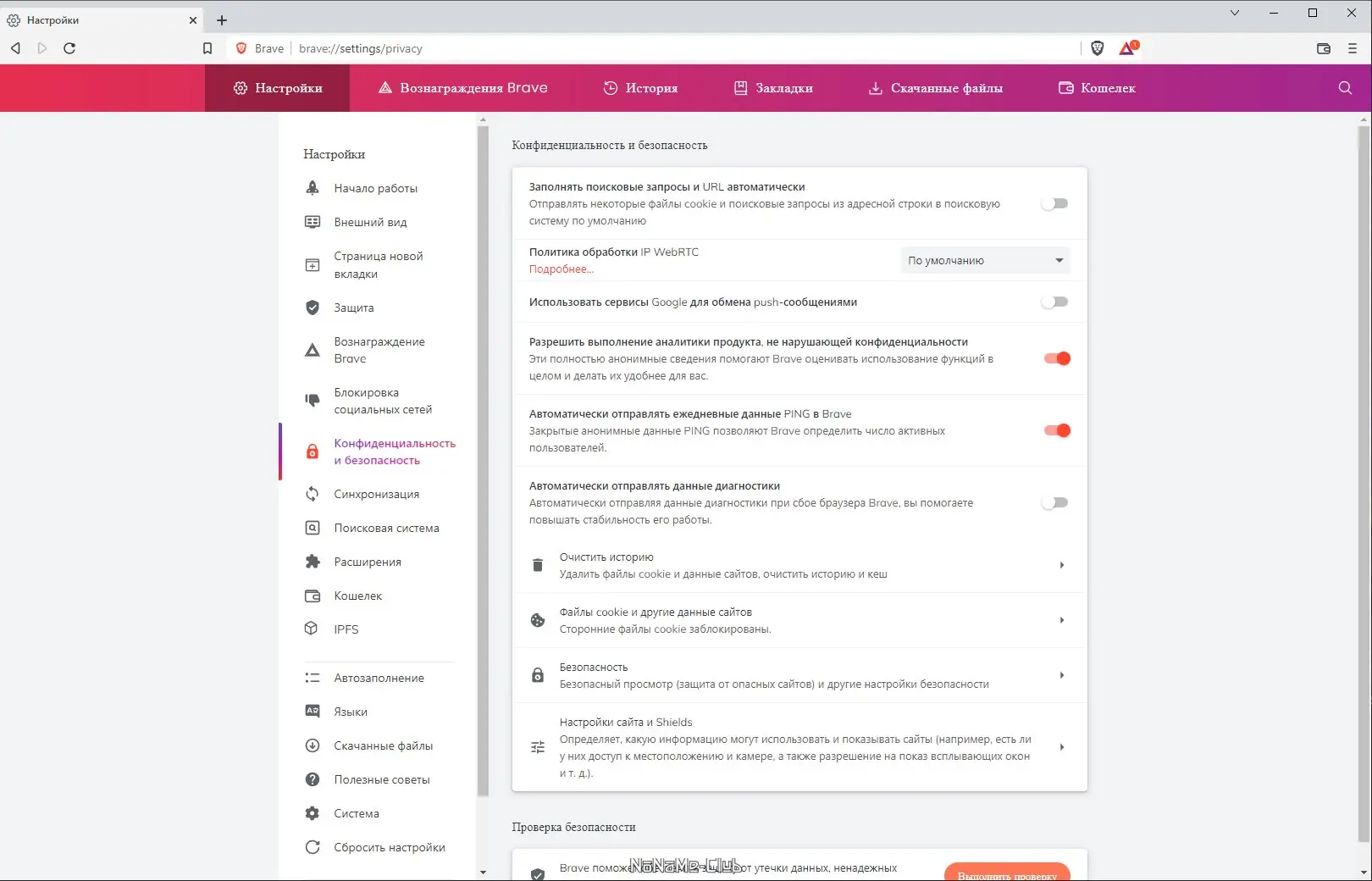The width and height of the screenshot is (1372, 881).
Task: Open the Подробнее link under WebRTC policy
Action: click(x=561, y=269)
